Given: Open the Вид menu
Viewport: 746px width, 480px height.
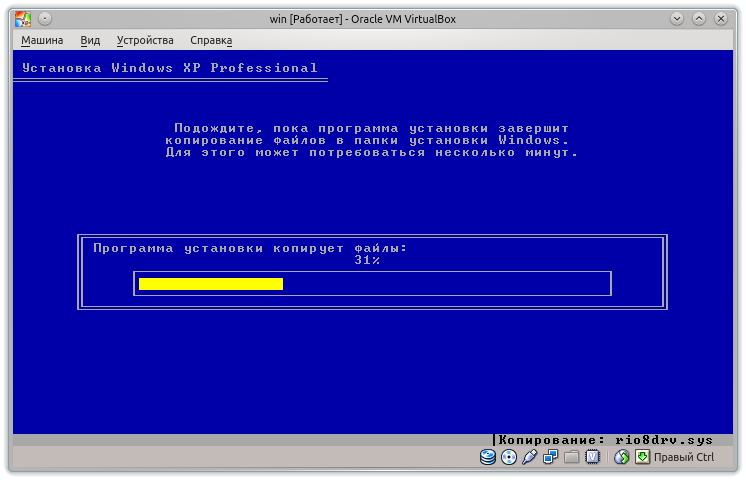Looking at the screenshot, I should (x=90, y=40).
